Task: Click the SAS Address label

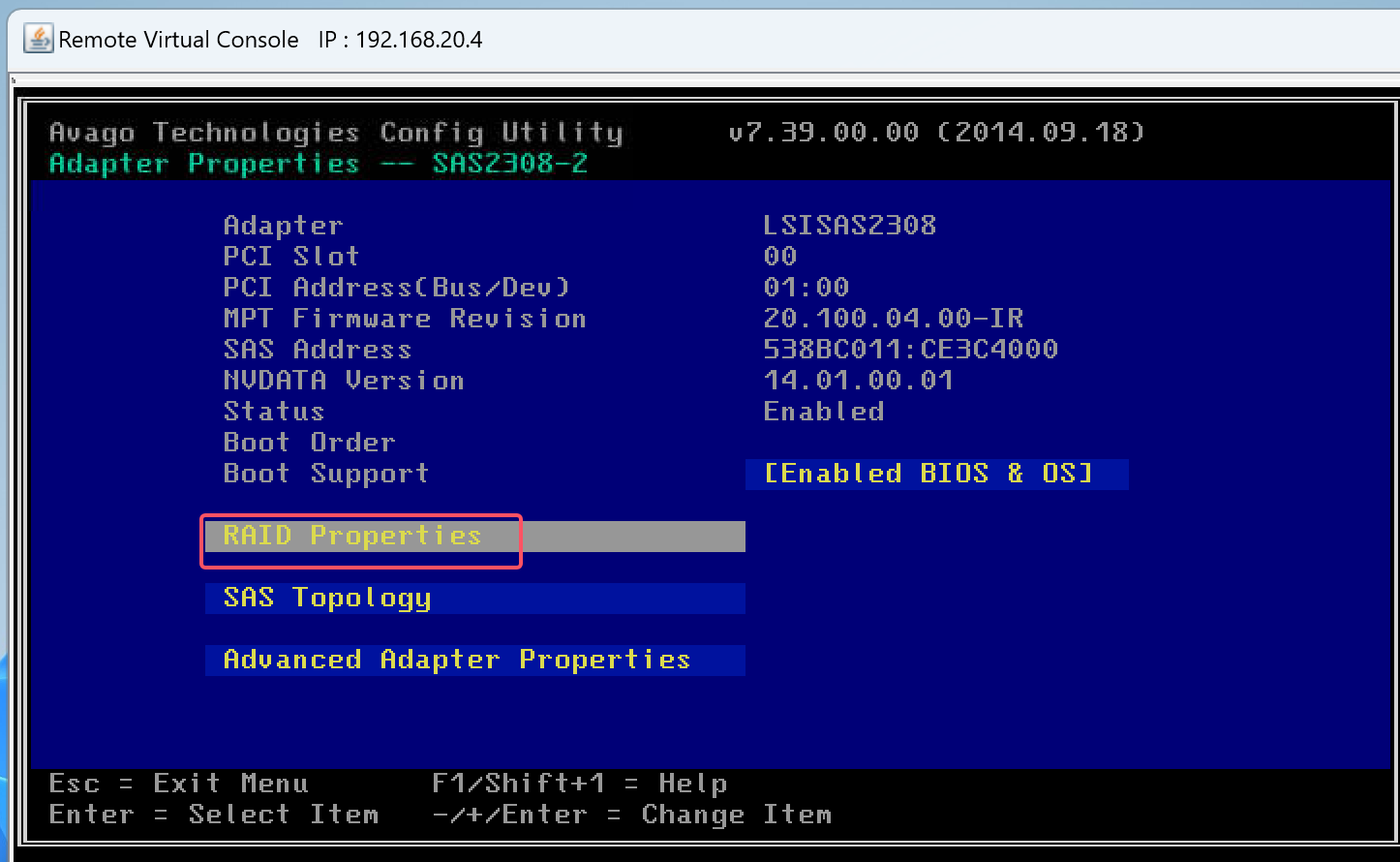Action: [x=317, y=350]
